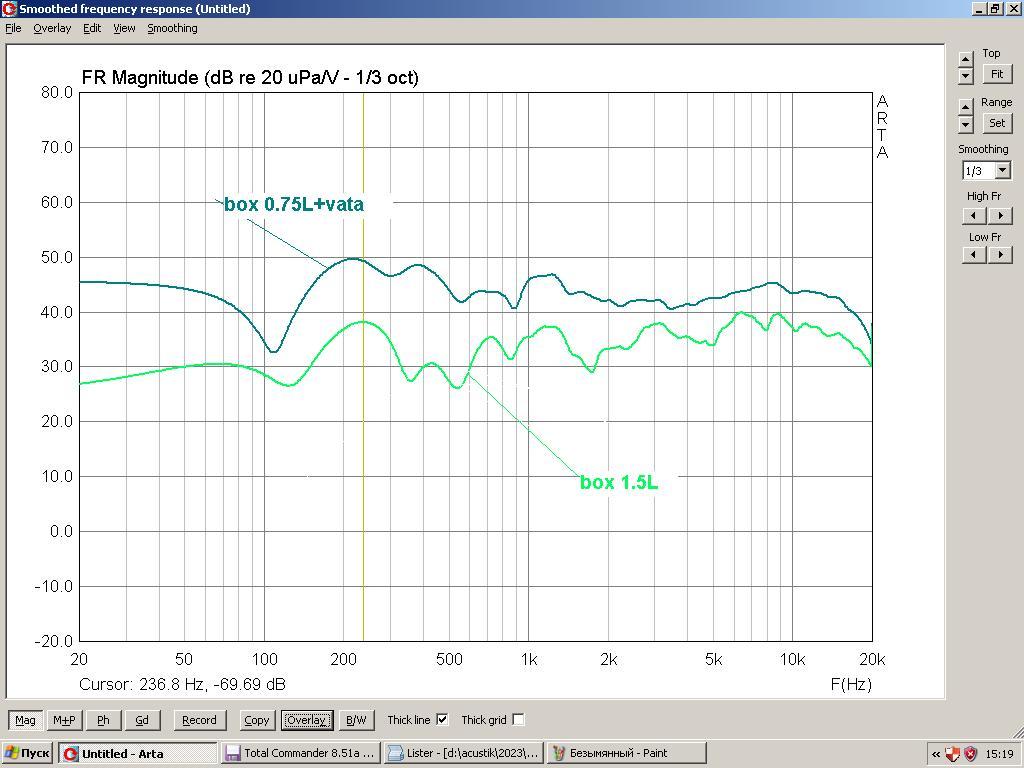Restore the Arta window size
Screen dimensions: 1024x768
994,8
